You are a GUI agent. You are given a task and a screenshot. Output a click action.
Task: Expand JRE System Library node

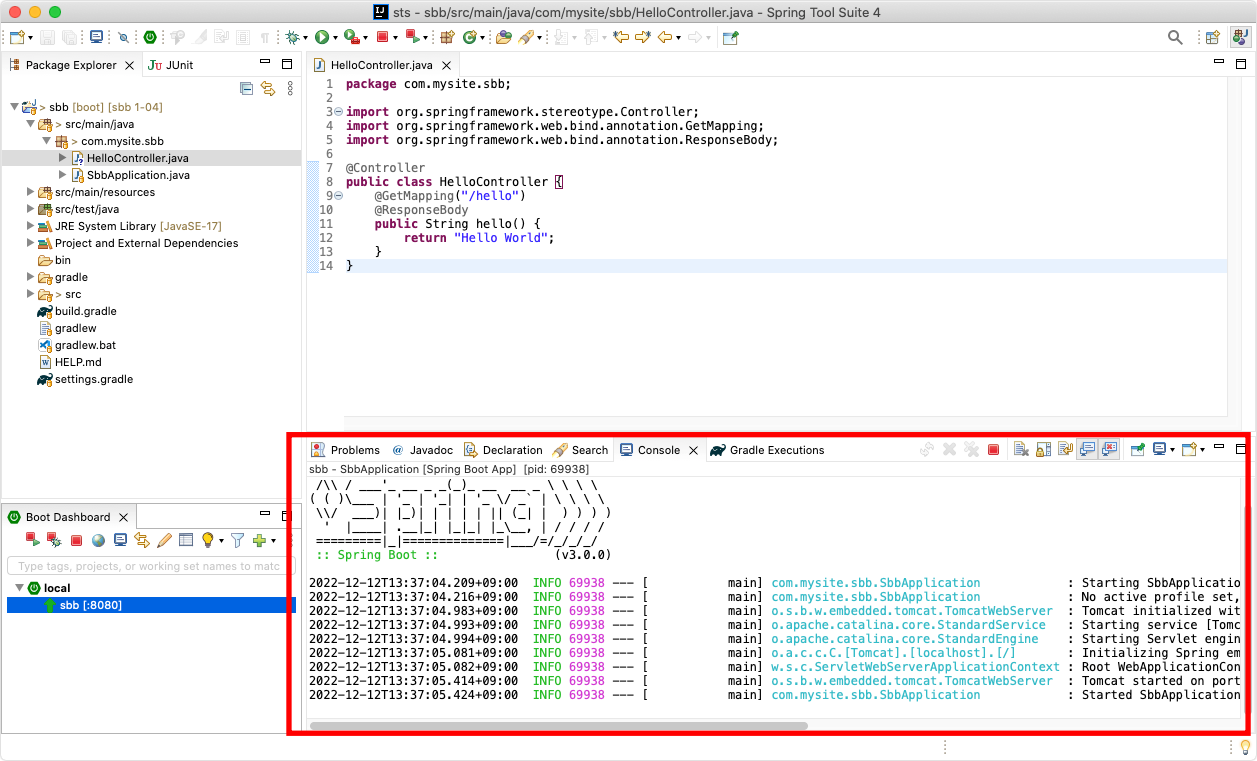coord(30,226)
